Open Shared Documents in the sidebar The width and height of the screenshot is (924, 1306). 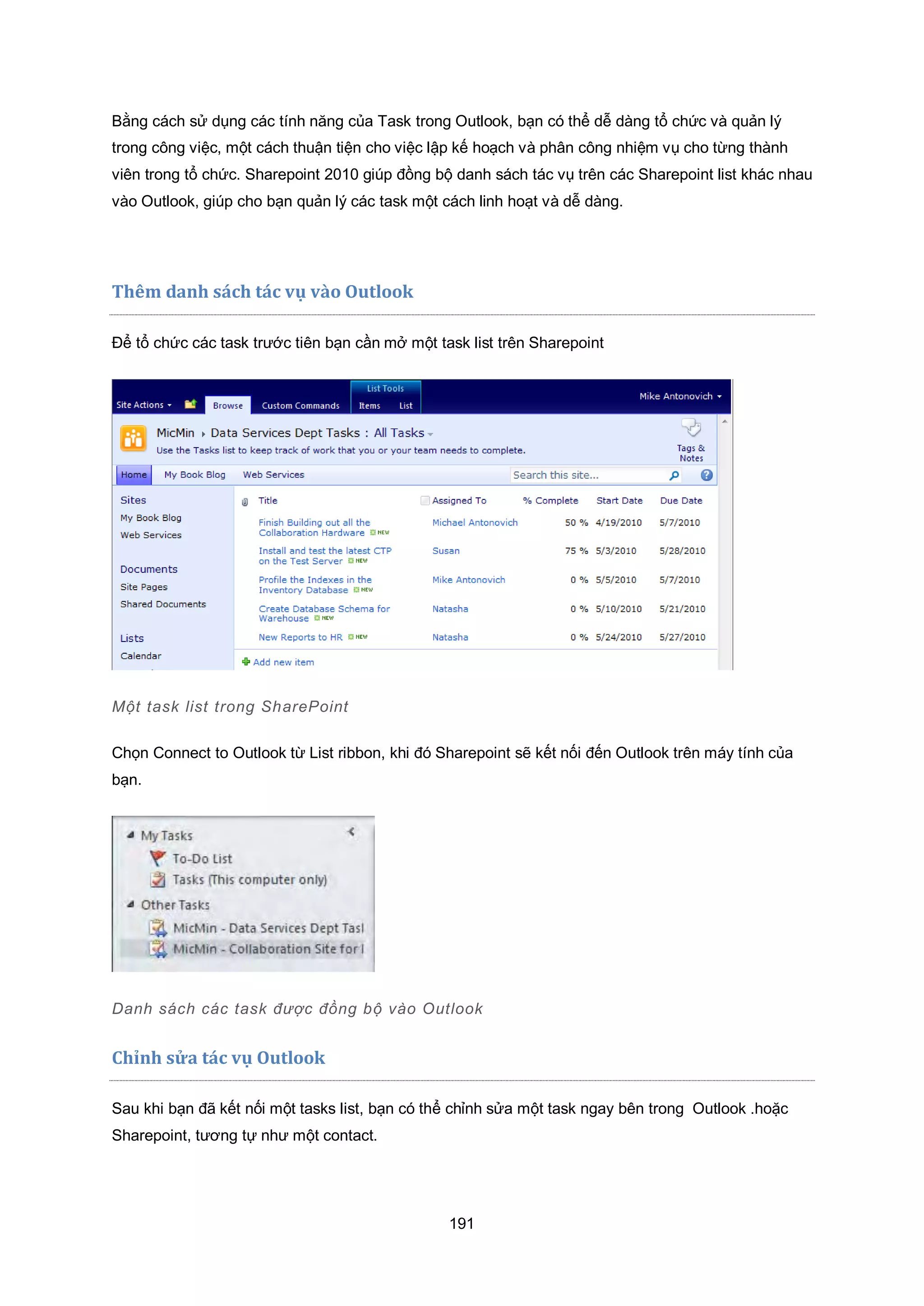pyautogui.click(x=163, y=604)
